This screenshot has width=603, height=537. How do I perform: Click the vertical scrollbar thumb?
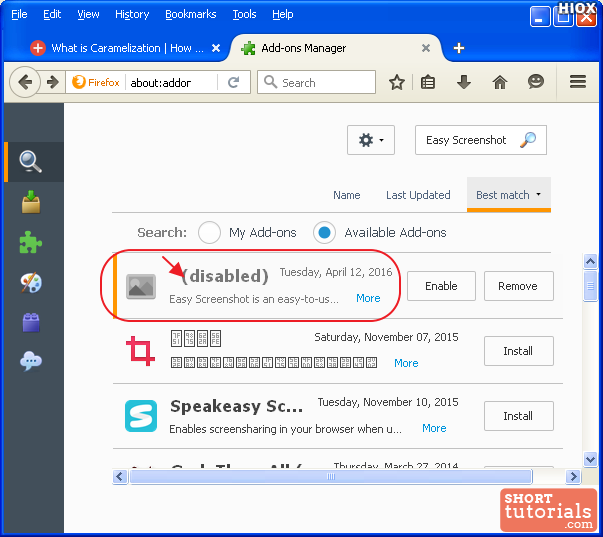590,286
